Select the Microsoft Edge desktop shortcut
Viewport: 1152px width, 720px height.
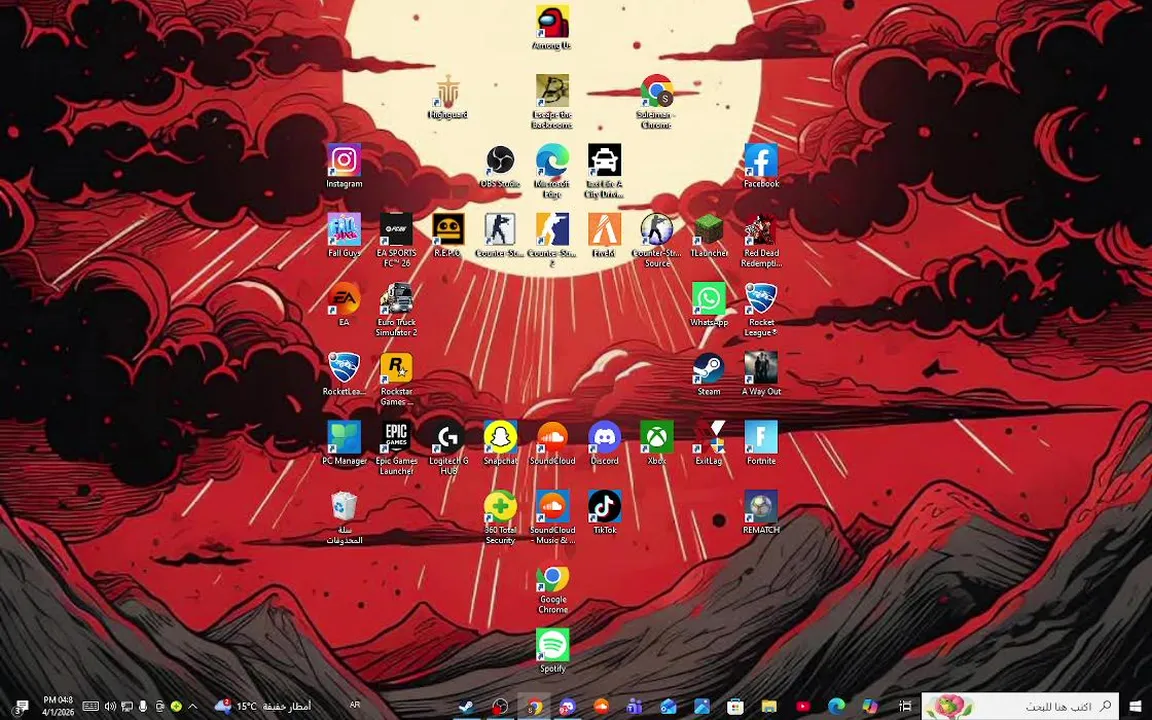(552, 171)
